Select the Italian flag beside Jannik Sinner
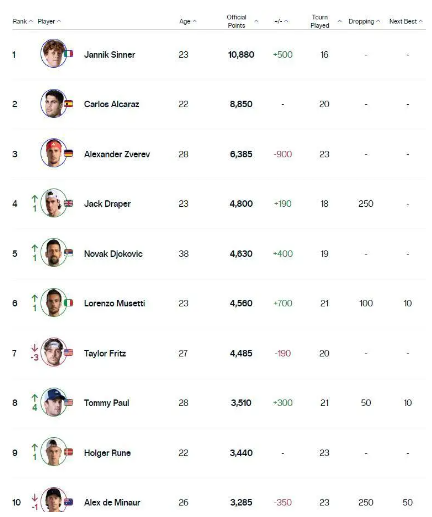Screen dimensions: 432x517 click(x=69, y=54)
